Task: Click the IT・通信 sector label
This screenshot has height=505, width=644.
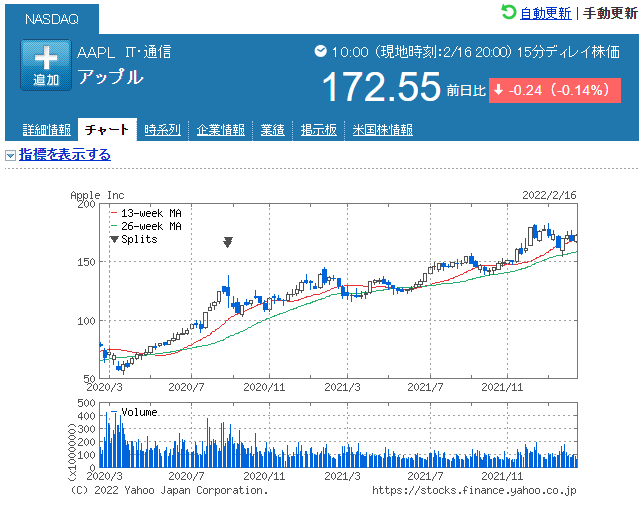Action: point(148,52)
